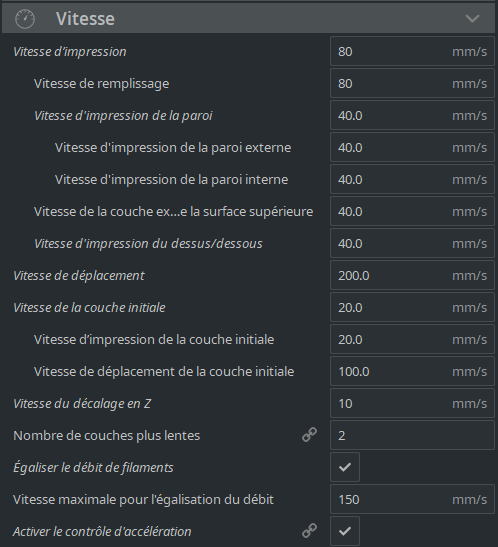Select Vitesse maximale pour l'égalisation du débit field
The image size is (498, 547).
click(412, 499)
